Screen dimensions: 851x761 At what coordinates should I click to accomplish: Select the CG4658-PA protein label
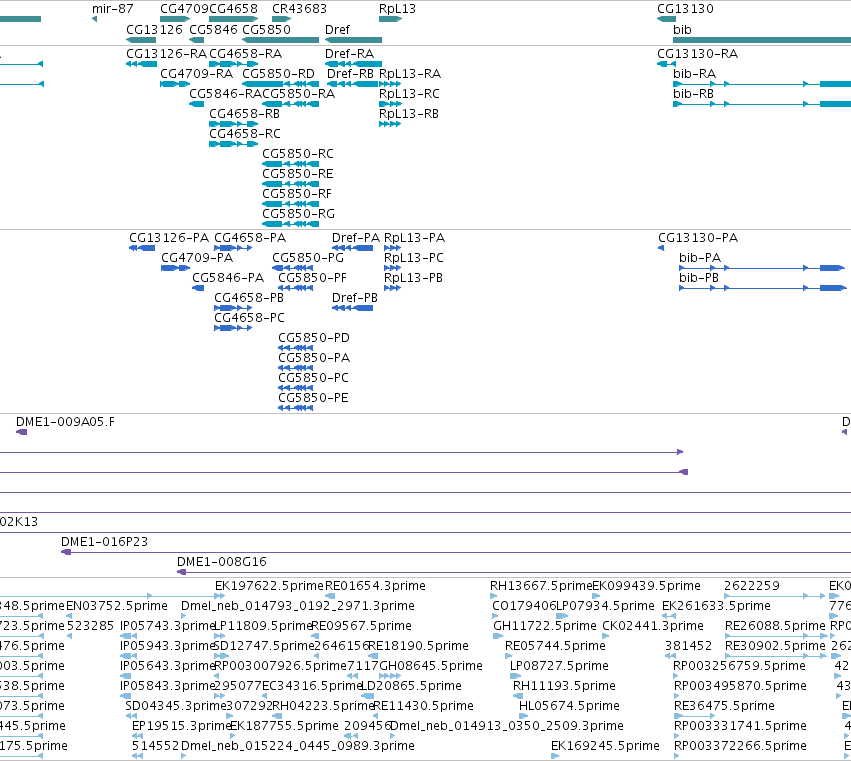pos(250,238)
